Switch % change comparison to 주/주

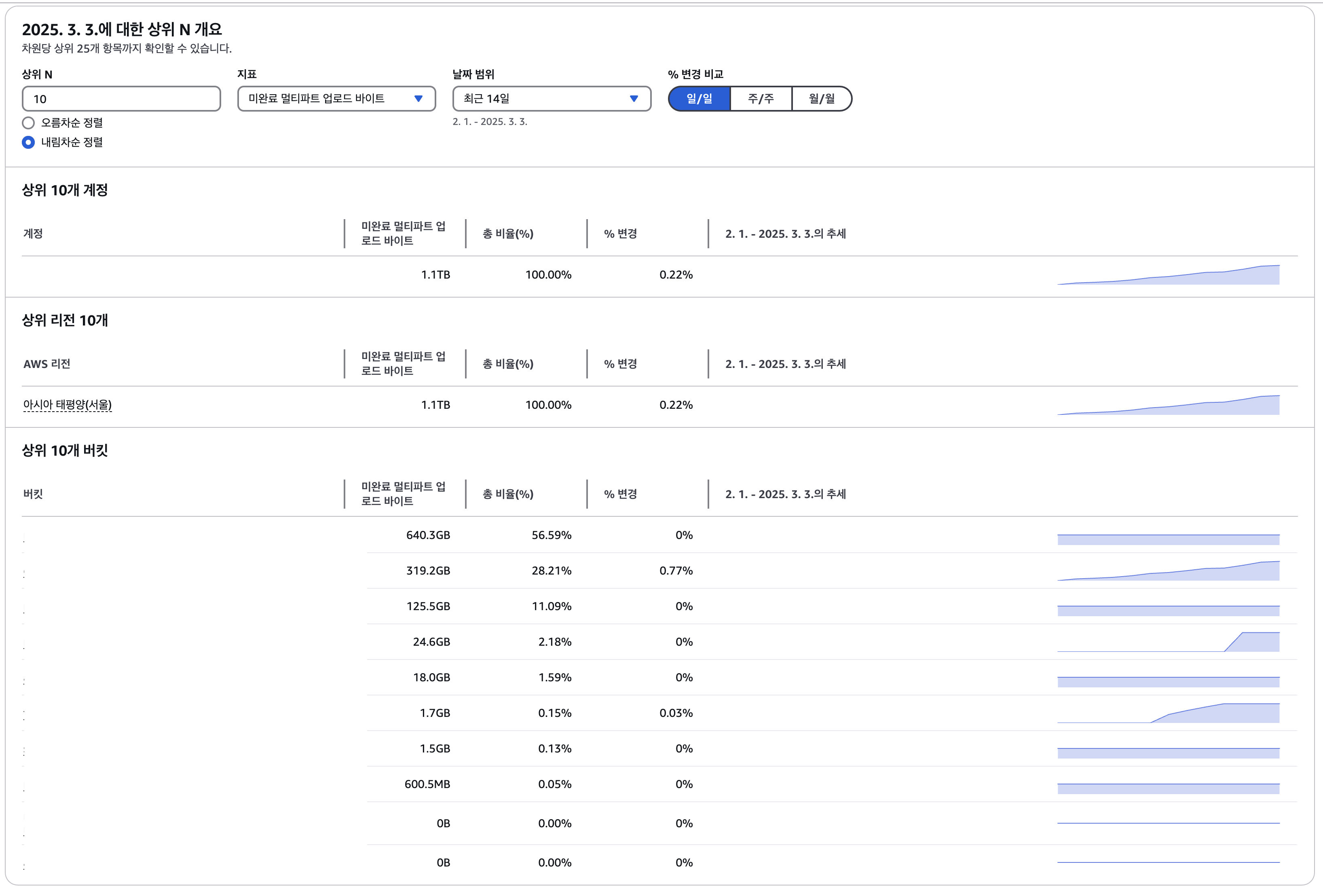(x=761, y=99)
